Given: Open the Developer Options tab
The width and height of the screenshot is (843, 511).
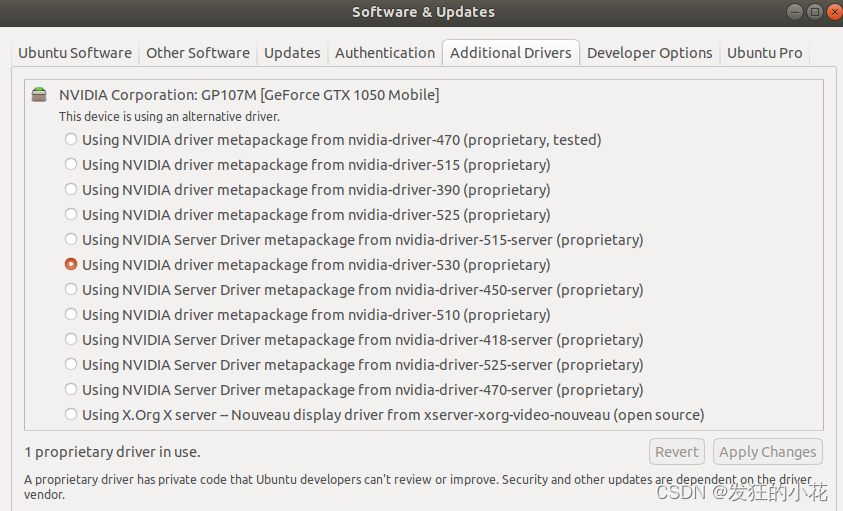Looking at the screenshot, I should click(649, 53).
